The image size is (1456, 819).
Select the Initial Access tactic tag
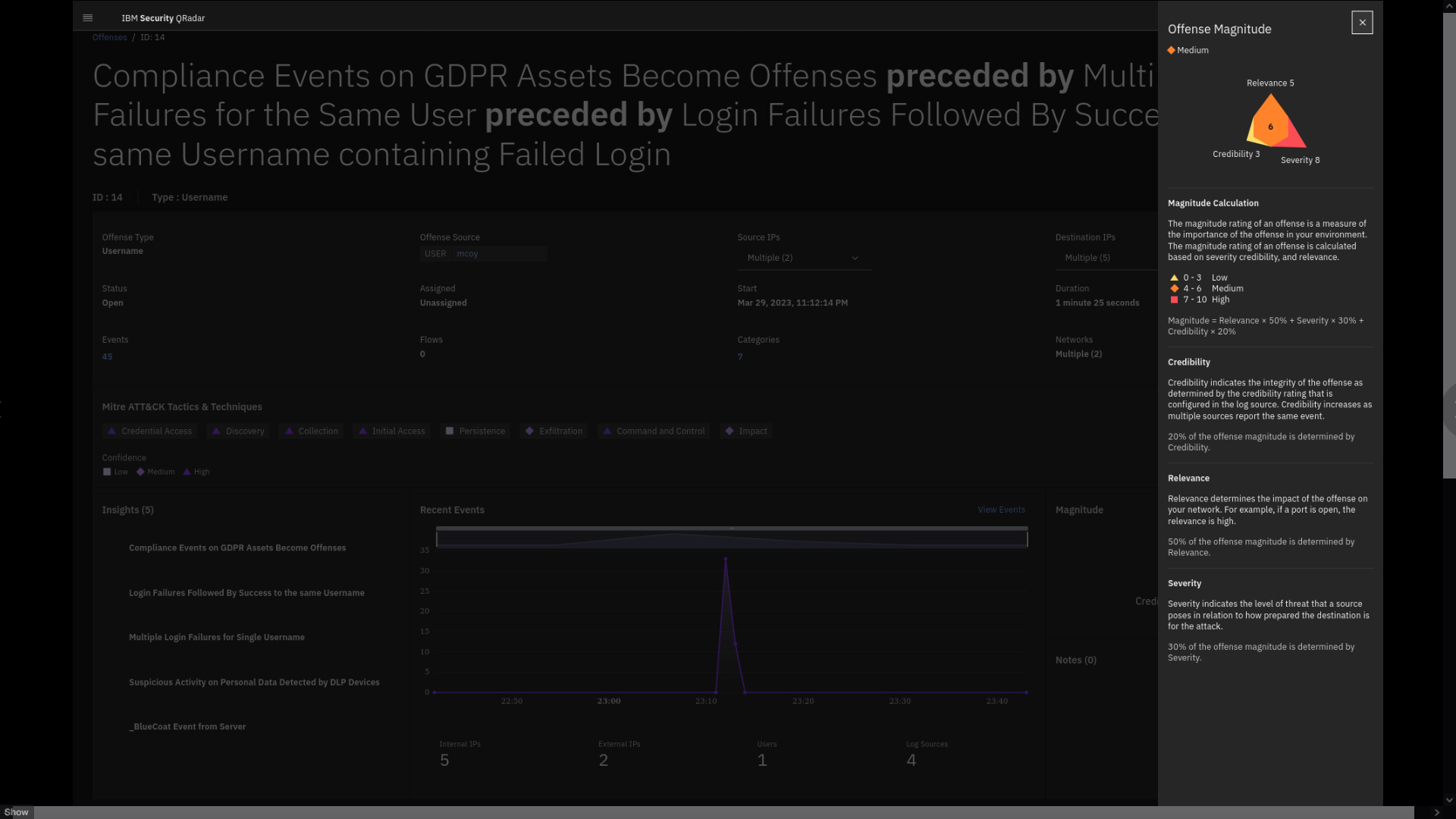point(392,431)
